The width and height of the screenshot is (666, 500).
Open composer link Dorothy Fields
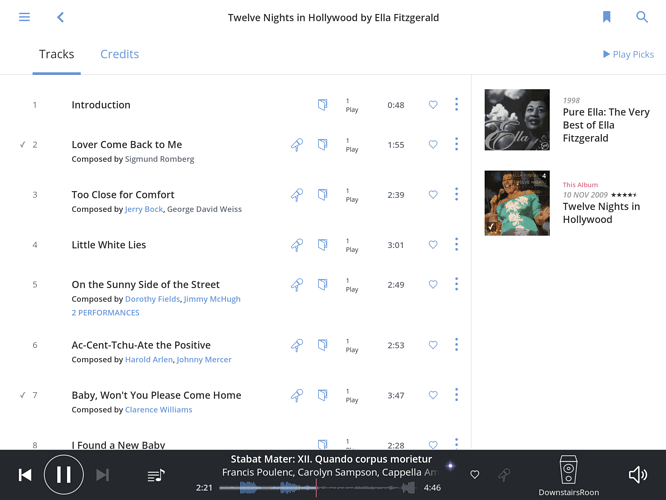pos(152,299)
